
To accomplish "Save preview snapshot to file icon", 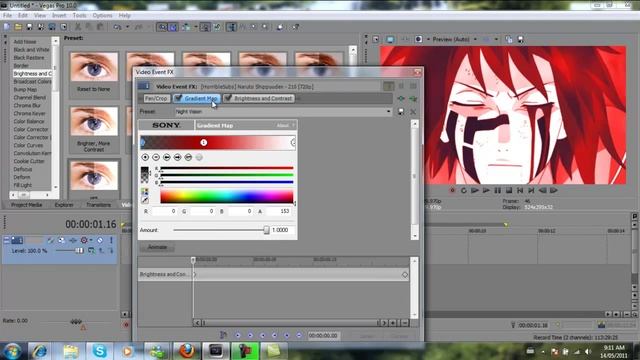I will pyautogui.click(x=520, y=40).
